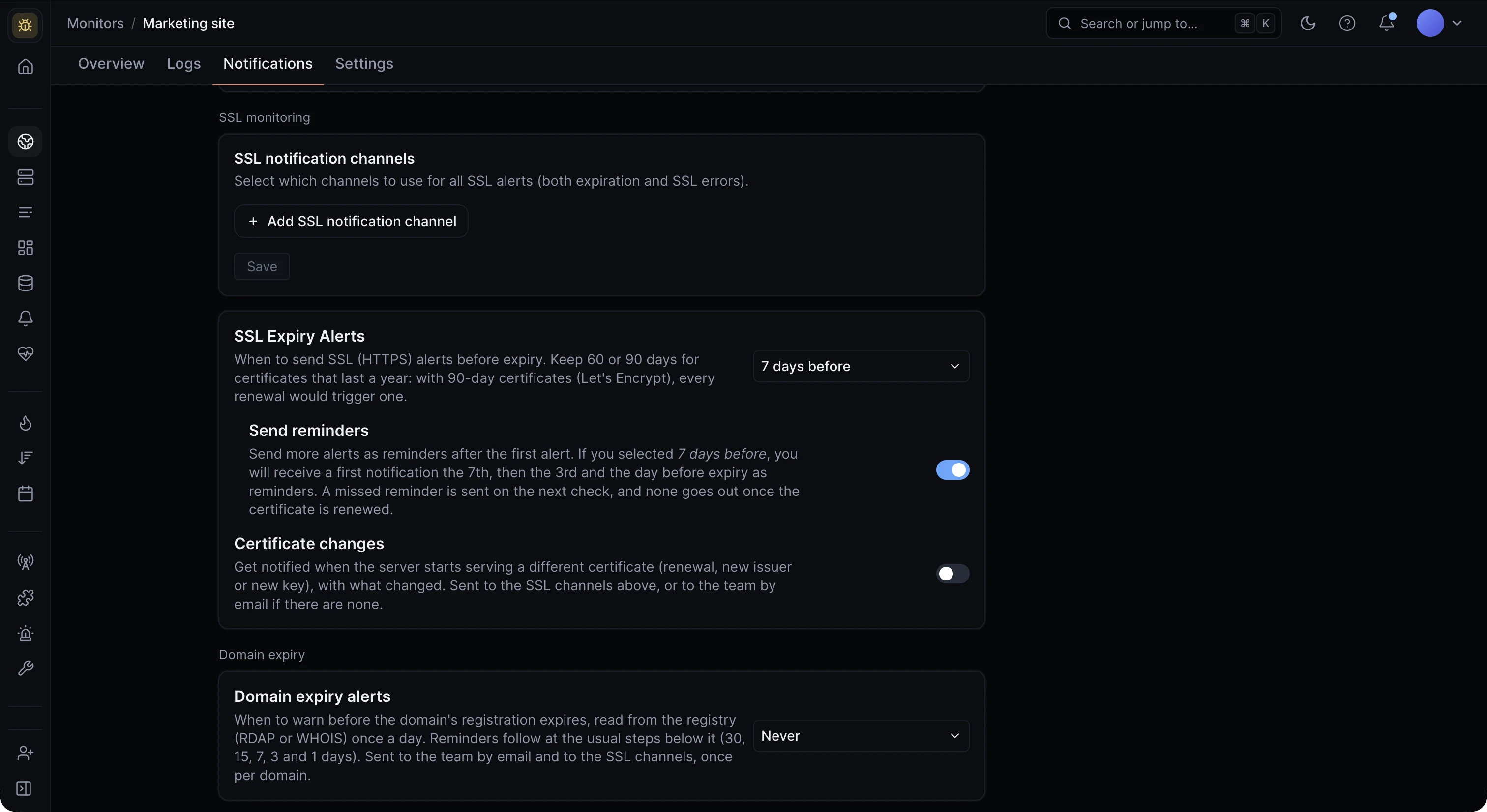
Task: Open the alerts bell icon in sidebar
Action: 26,318
